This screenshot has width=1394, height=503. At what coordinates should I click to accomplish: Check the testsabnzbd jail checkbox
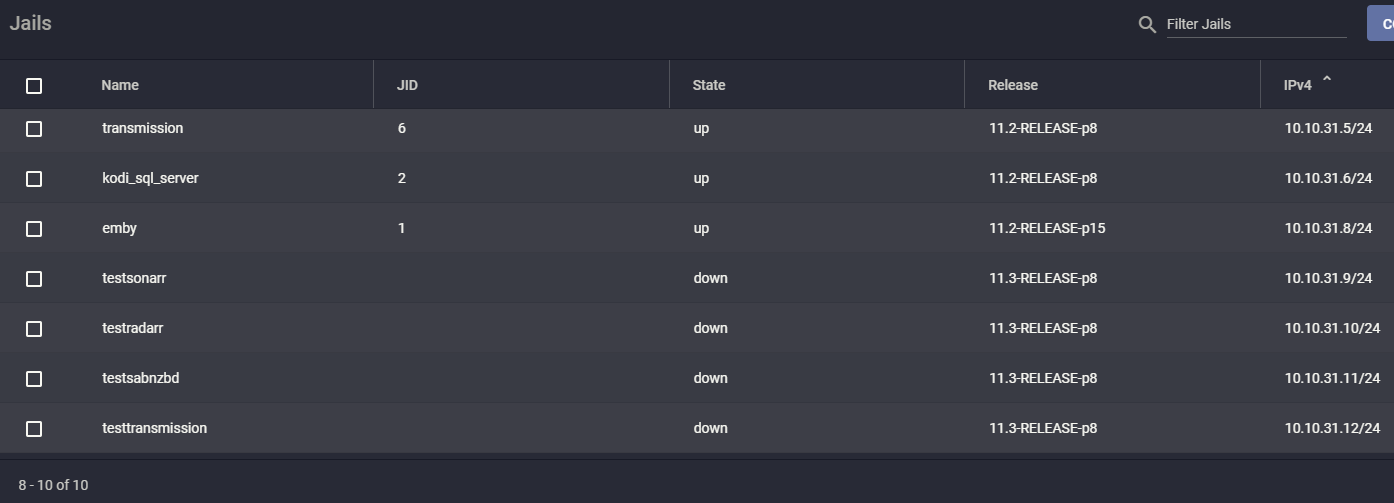coord(34,379)
